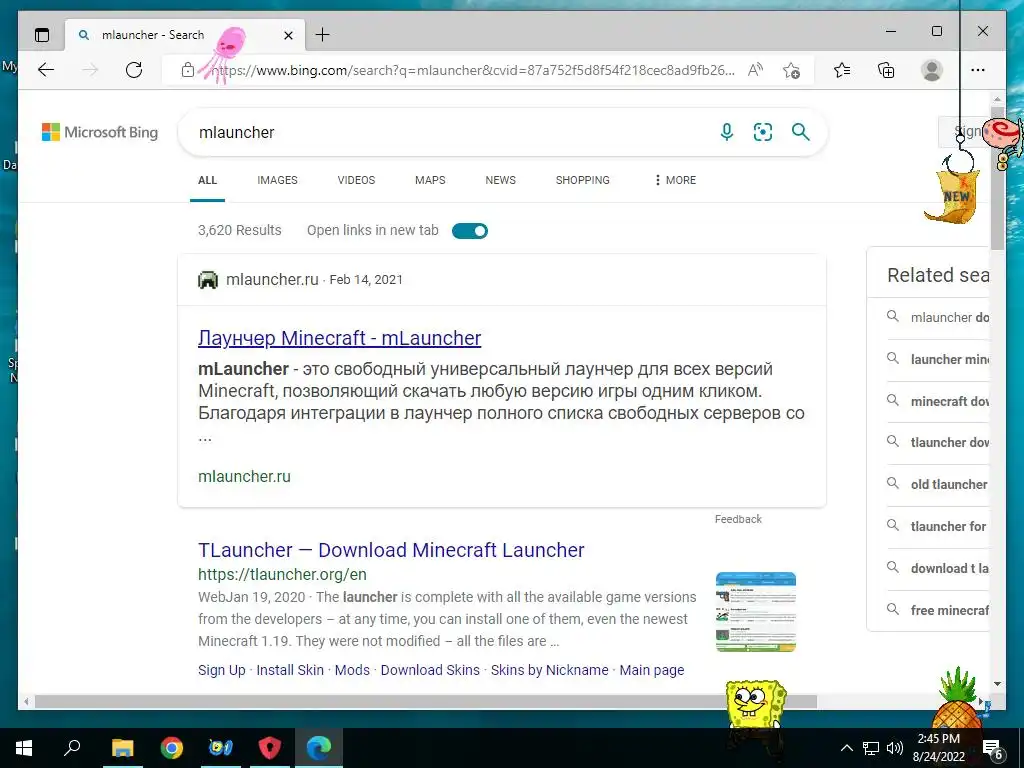Click the Microsoft Bing logo
1024x768 pixels.
100,133
